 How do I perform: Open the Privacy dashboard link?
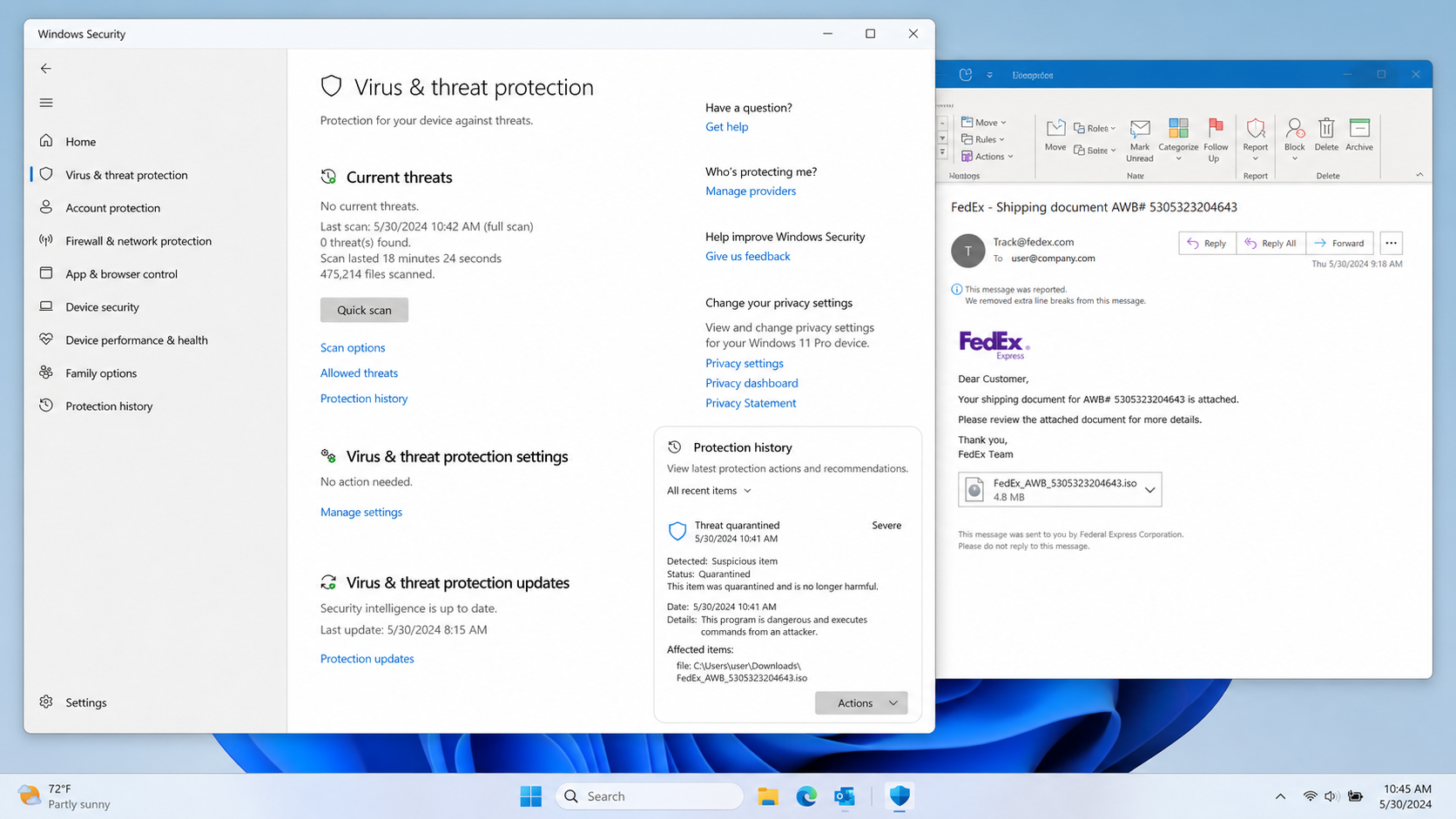coord(752,383)
